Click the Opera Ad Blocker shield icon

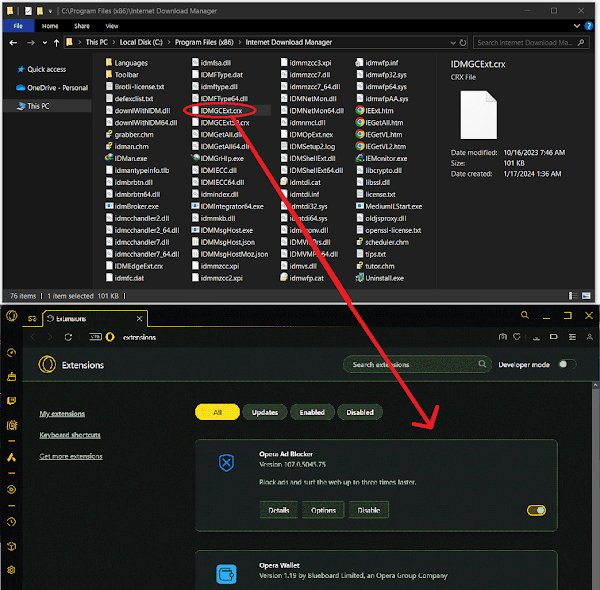226,463
